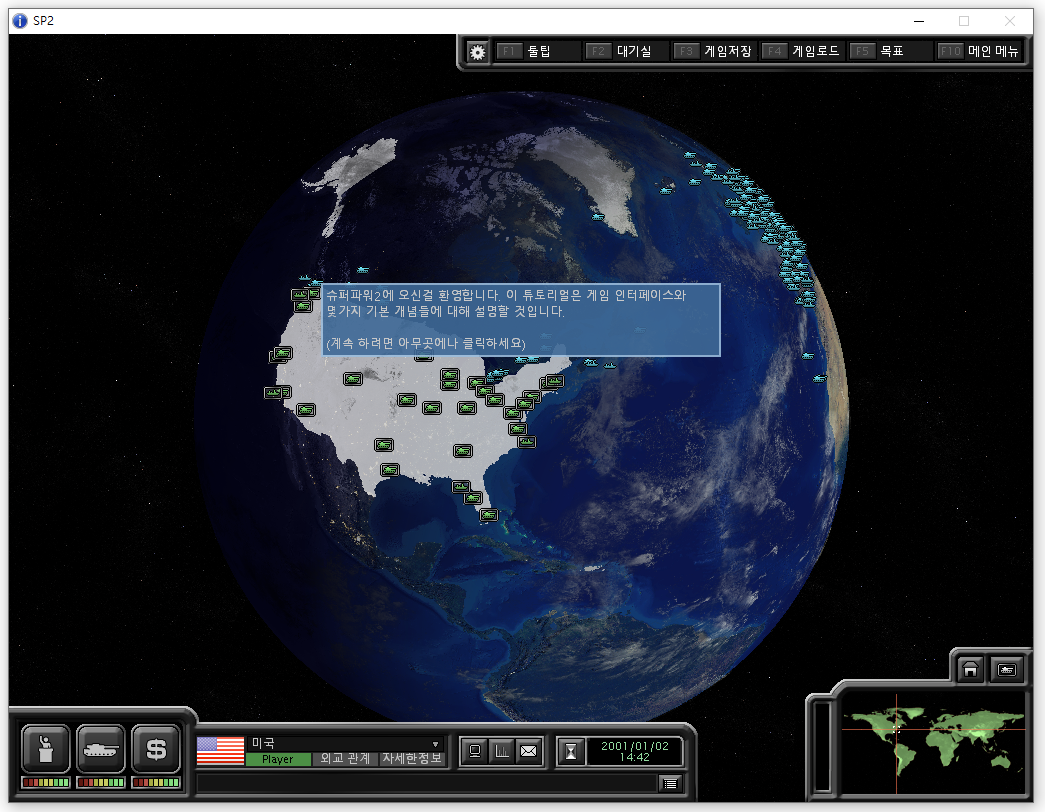Open the military panel tank icon
The image size is (1045, 812).
coord(101,749)
